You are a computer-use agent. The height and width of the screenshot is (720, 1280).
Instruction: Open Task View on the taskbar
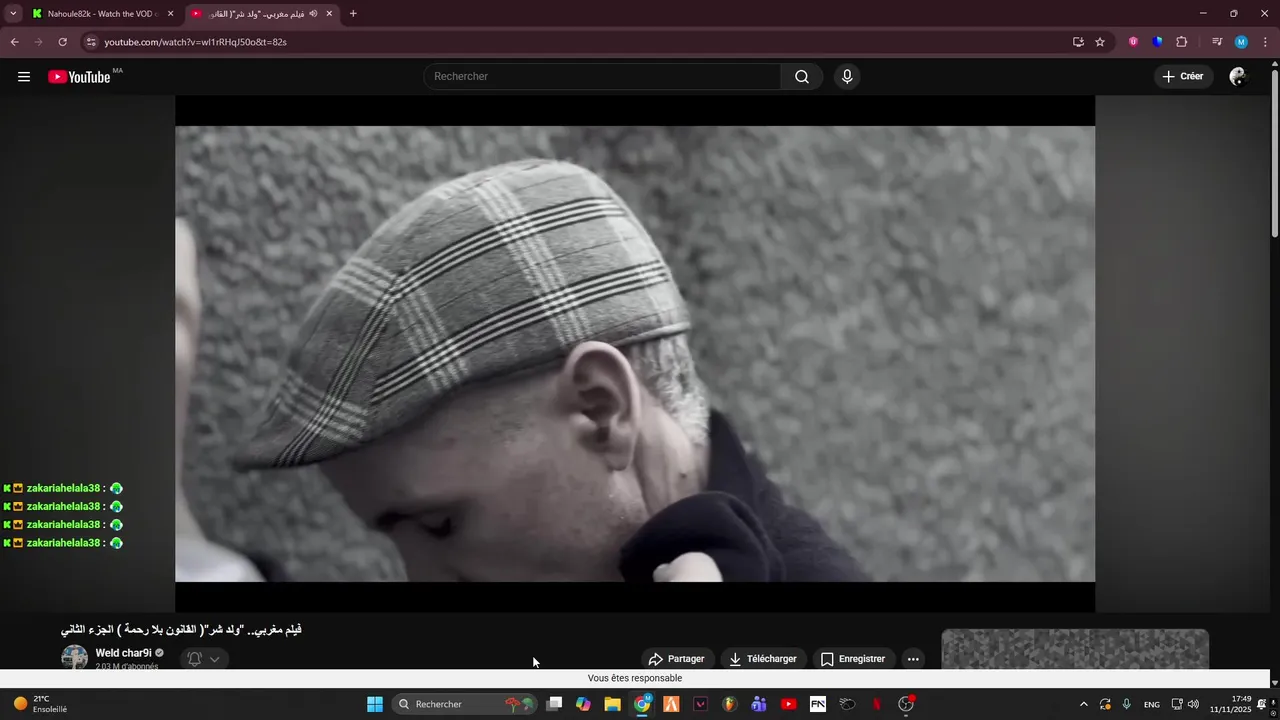tap(554, 704)
